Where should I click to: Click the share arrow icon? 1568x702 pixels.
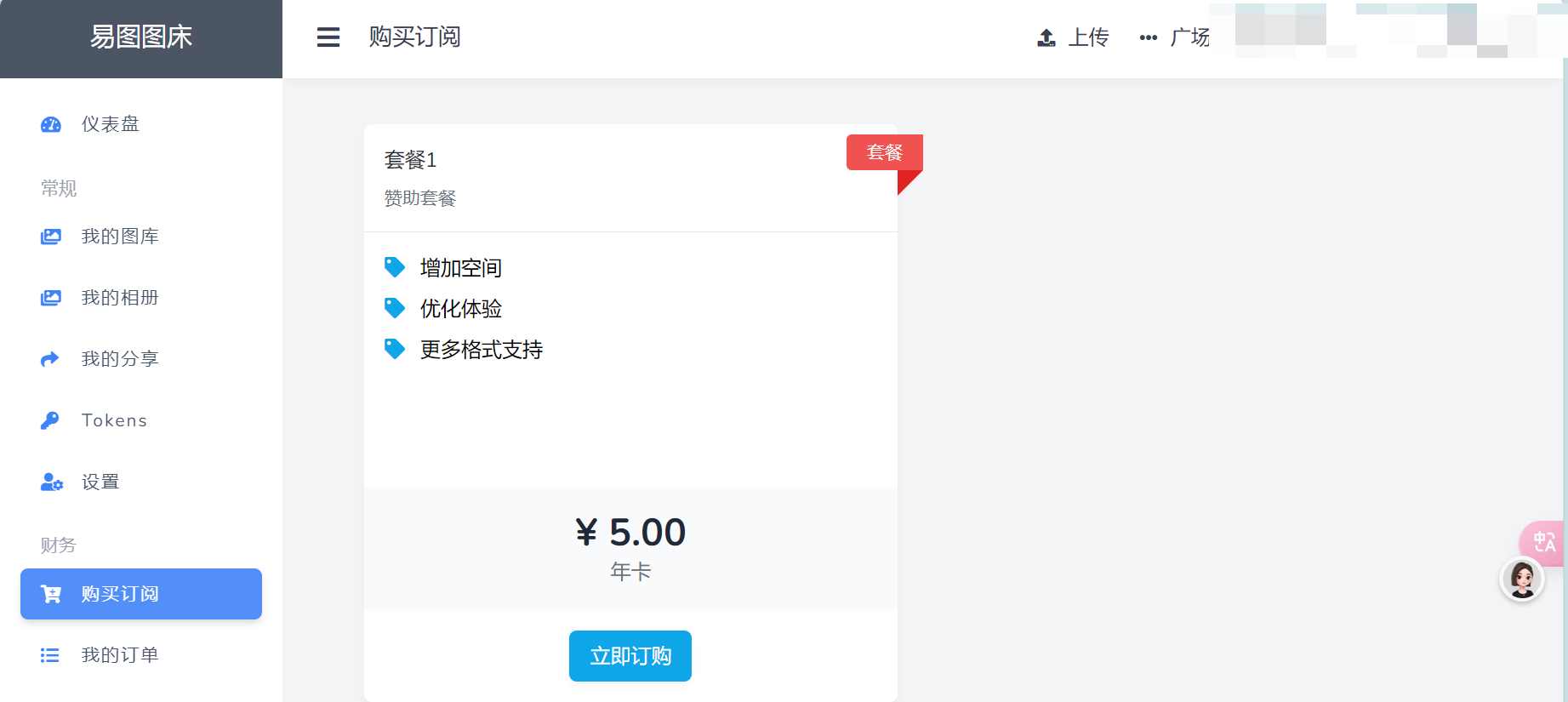click(x=50, y=359)
